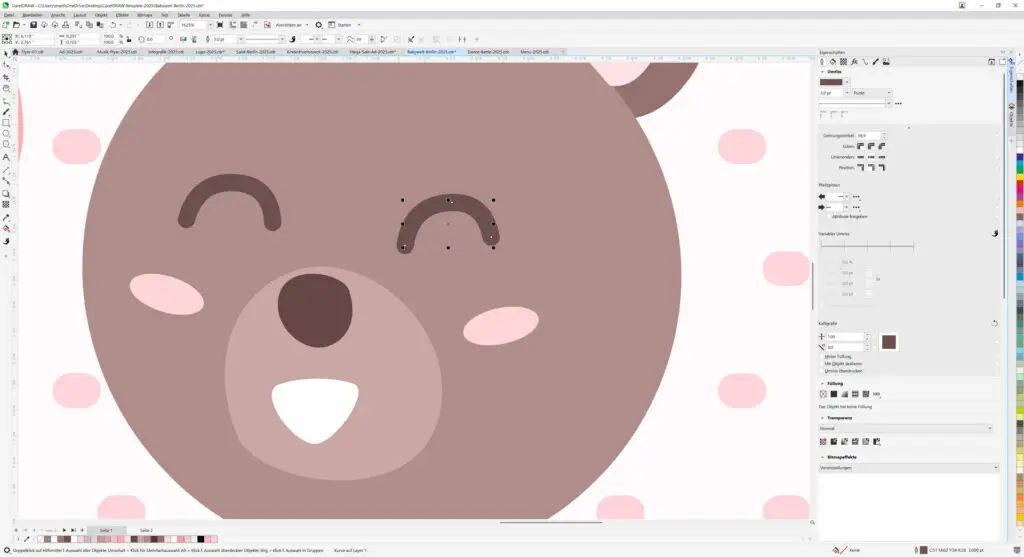The height and width of the screenshot is (557, 1024).
Task: Open the Outline tab icon in Eigenschaften
Action: point(822,62)
